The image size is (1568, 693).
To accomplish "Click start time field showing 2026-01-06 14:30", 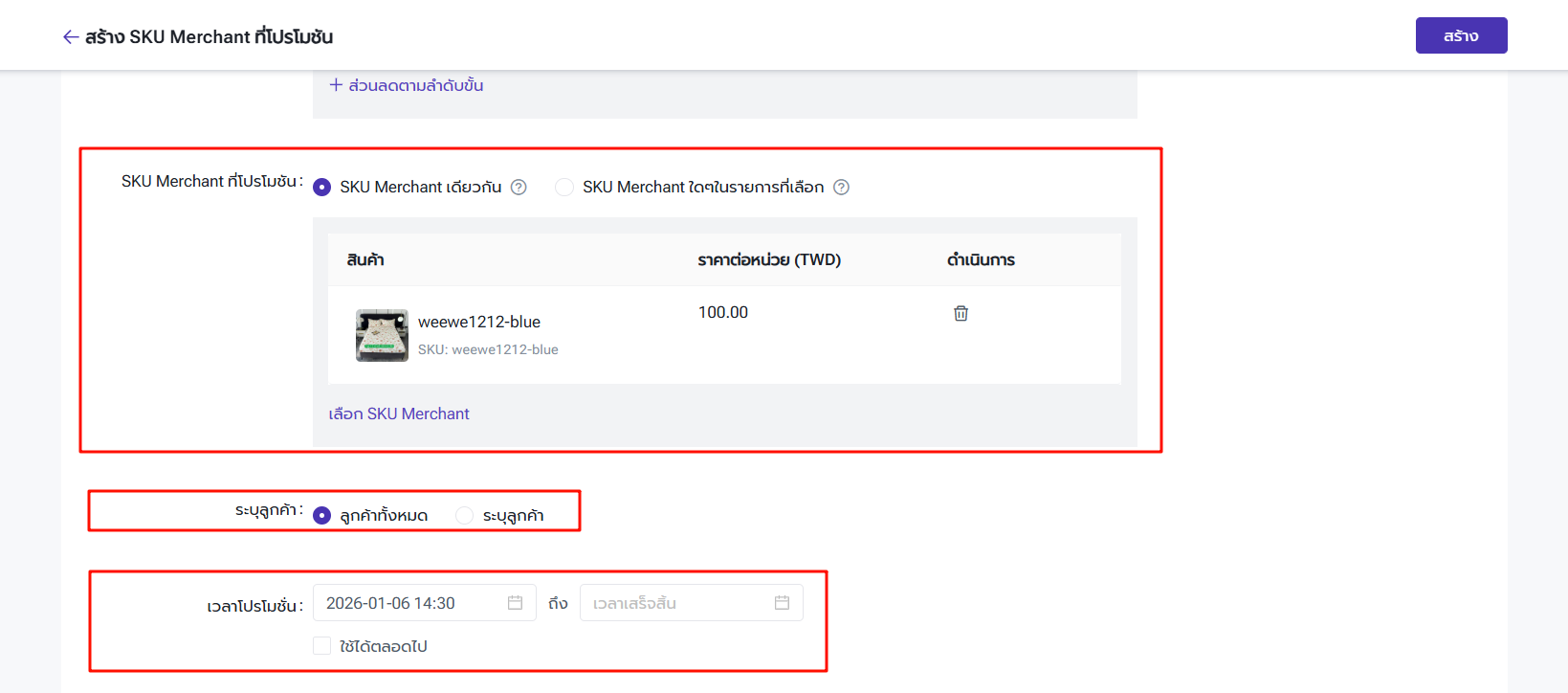I will (425, 603).
